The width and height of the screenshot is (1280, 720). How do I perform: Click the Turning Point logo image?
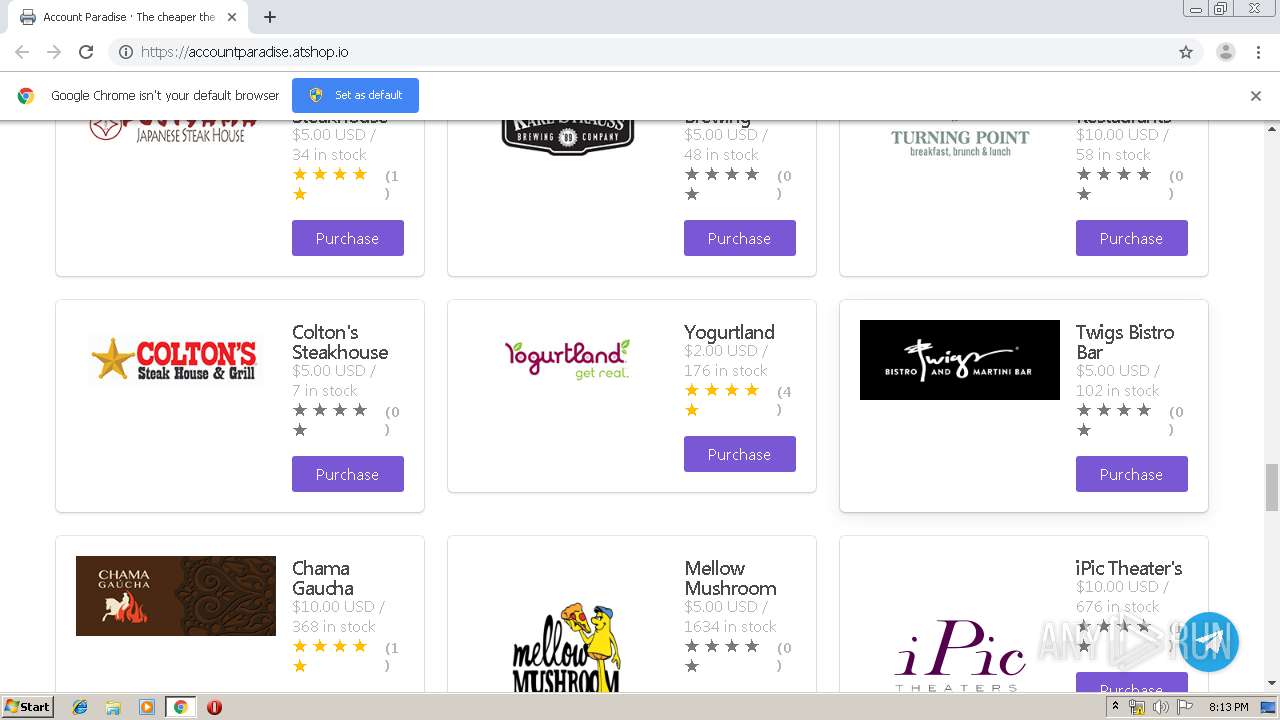(x=960, y=141)
